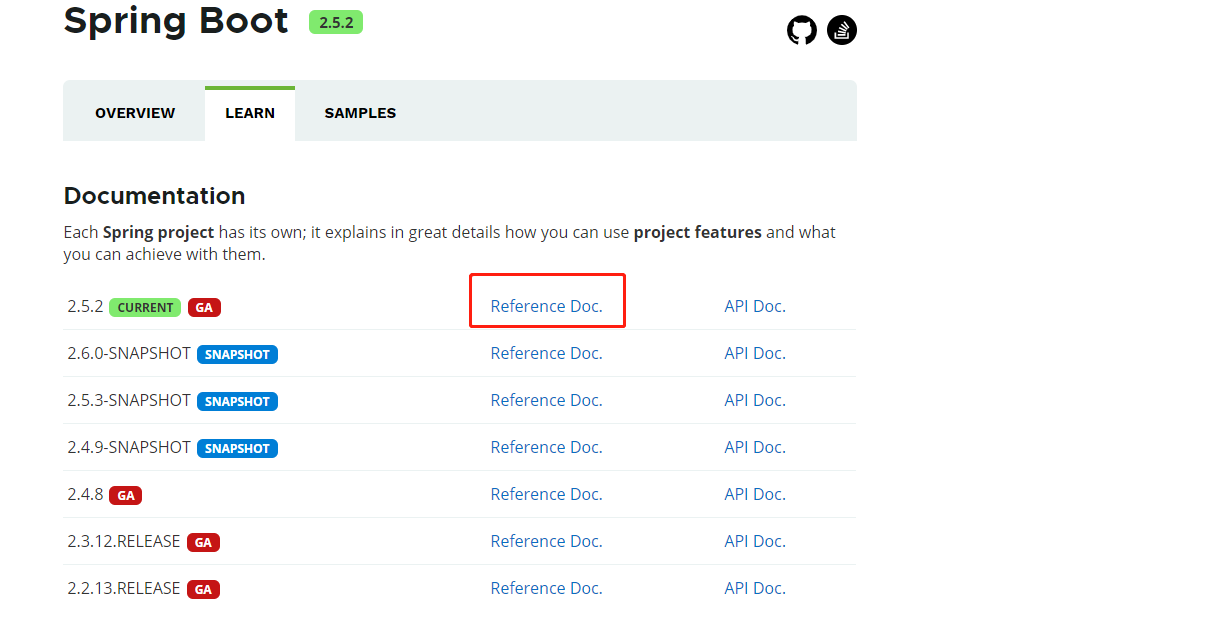The height and width of the screenshot is (636, 1220).
Task: Open API Doc. for 2.3.12.RELEASE
Action: [755, 541]
